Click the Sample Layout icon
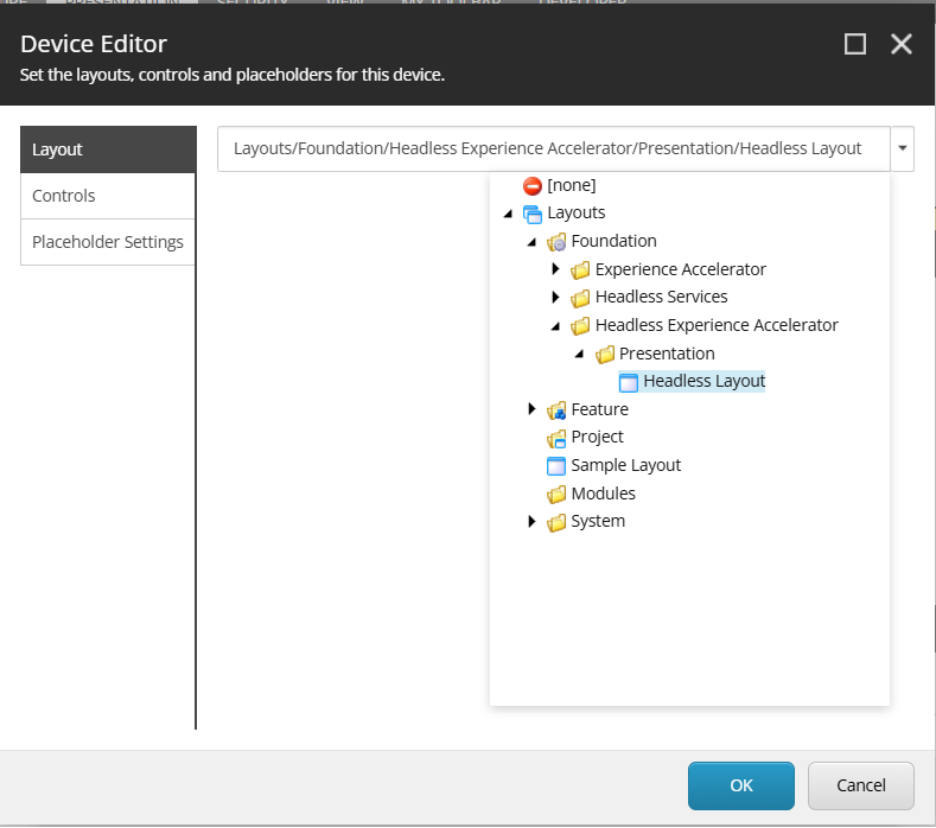 pyautogui.click(x=557, y=465)
